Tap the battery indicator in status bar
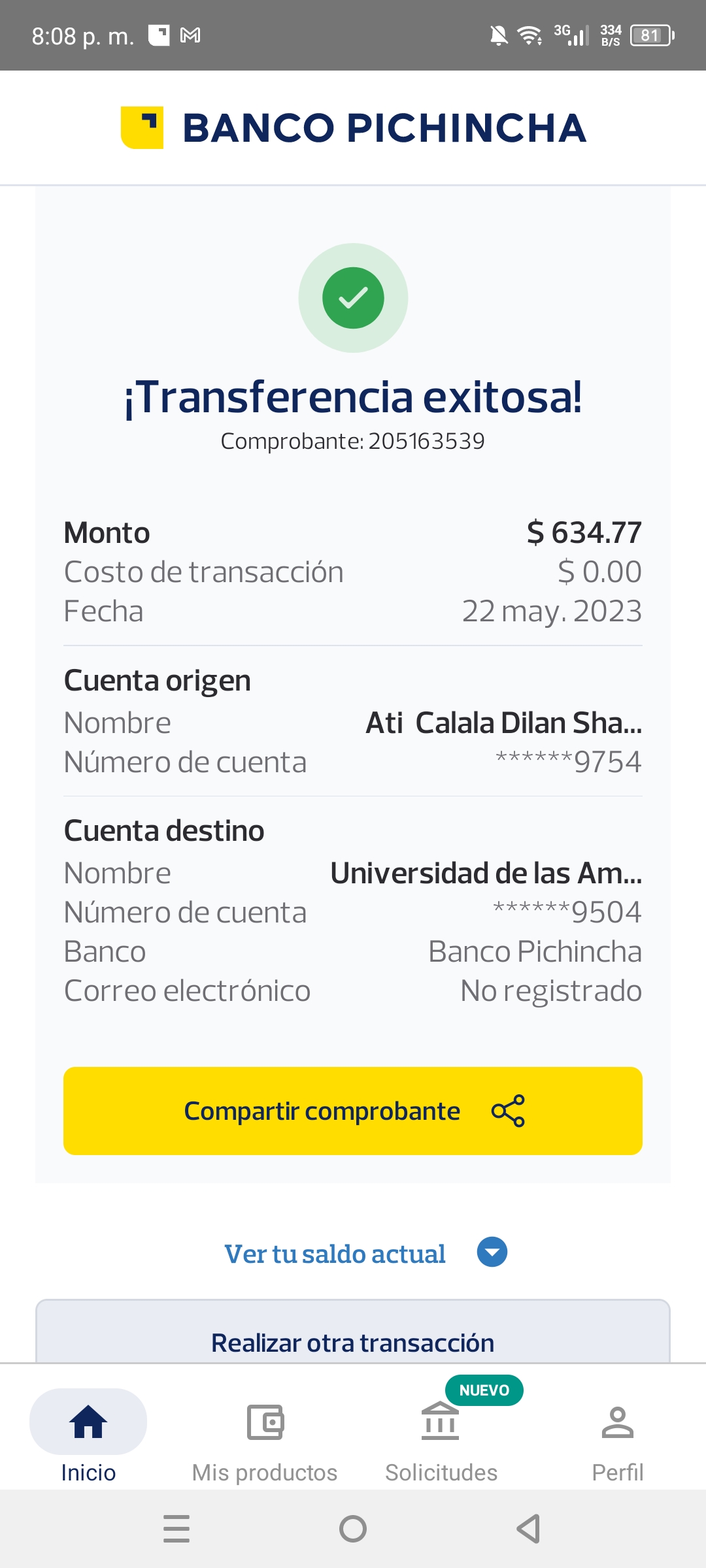The image size is (706, 1568). click(x=652, y=35)
